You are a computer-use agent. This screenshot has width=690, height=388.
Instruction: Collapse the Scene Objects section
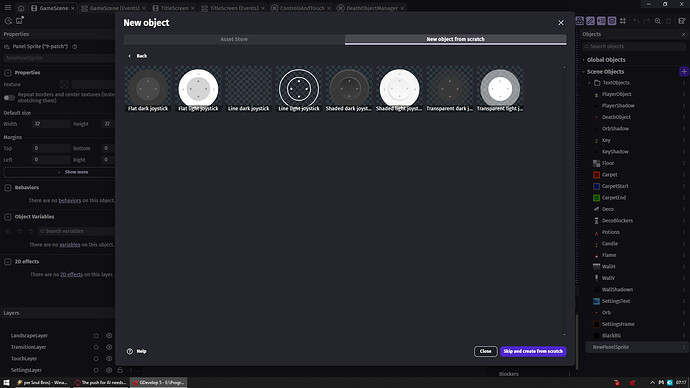[x=584, y=72]
